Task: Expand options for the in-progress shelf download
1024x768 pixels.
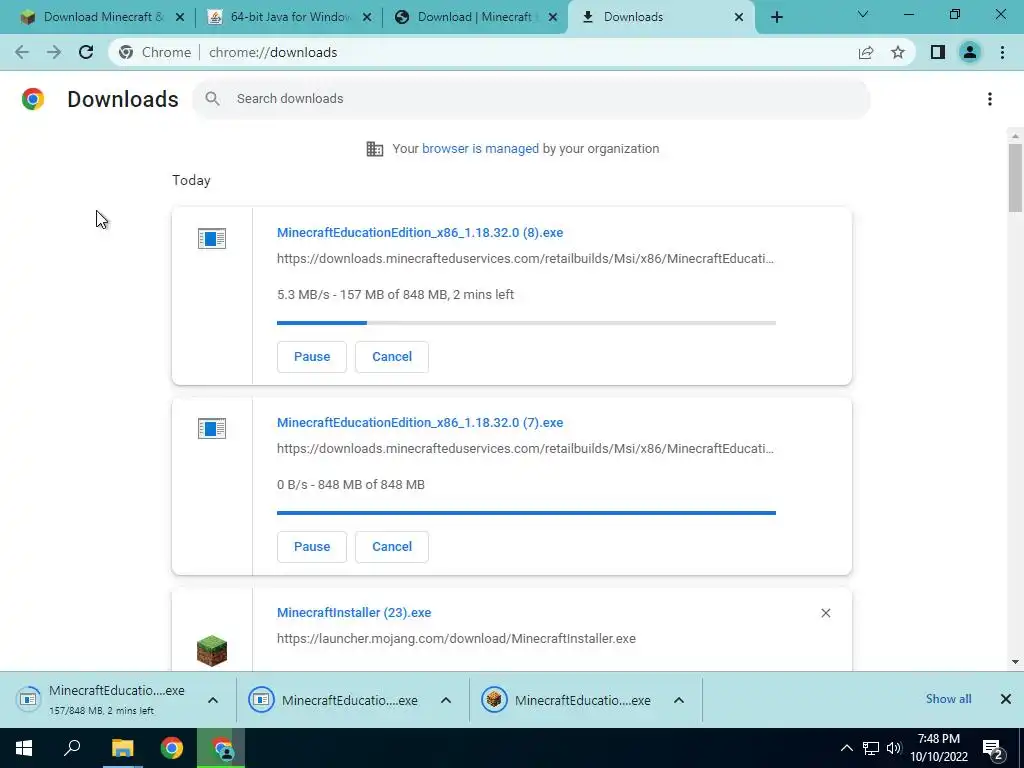Action: pyautogui.click(x=213, y=700)
